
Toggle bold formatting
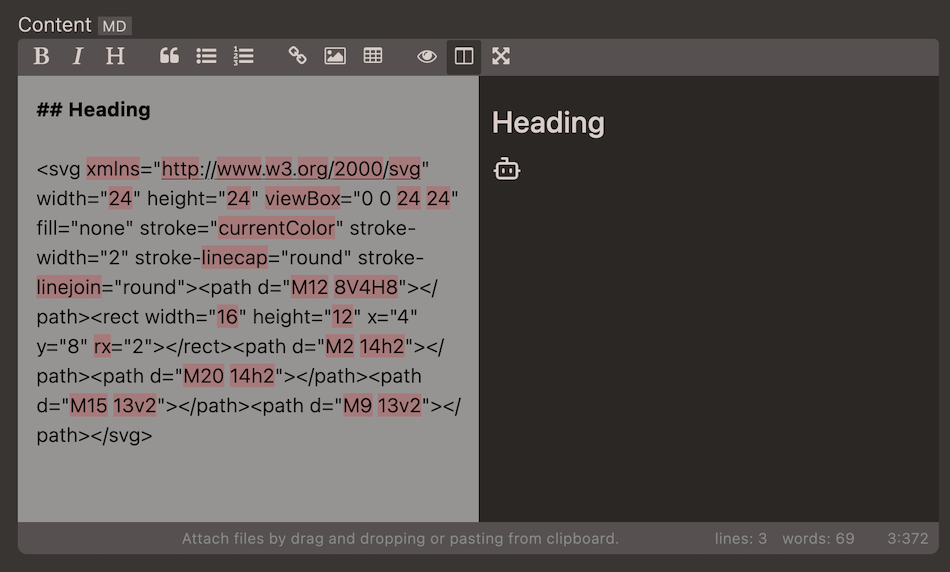(41, 56)
